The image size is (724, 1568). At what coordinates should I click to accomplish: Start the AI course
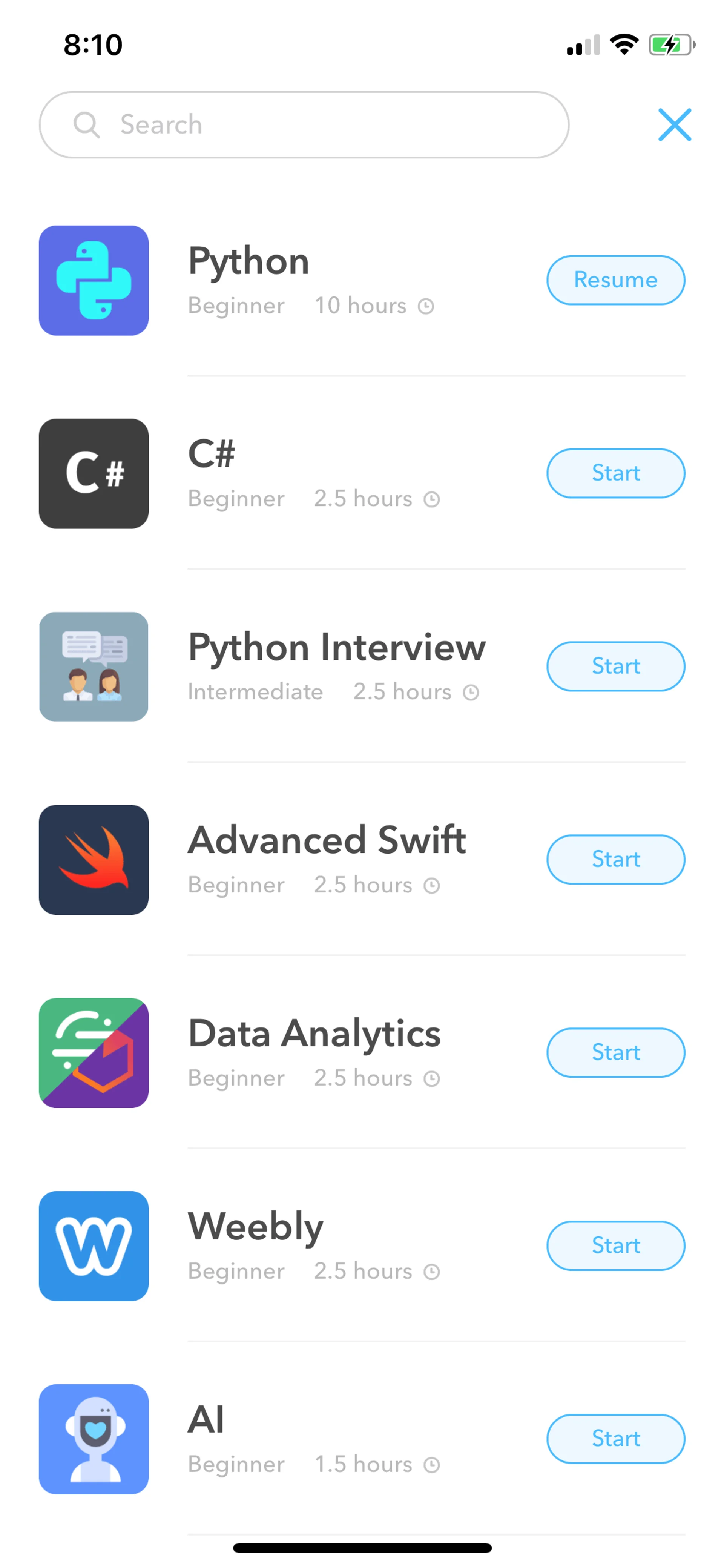coord(615,1438)
